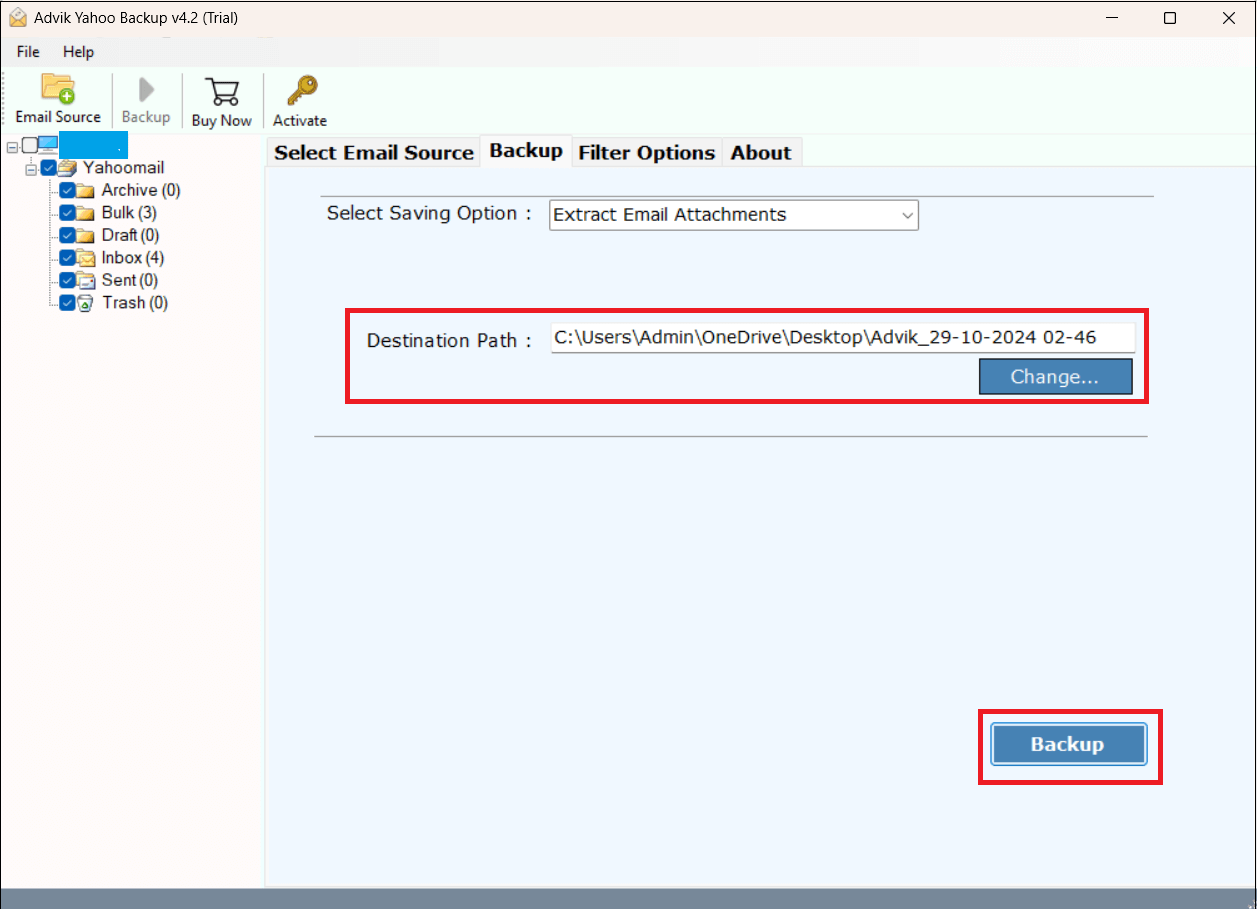Select the Trash (0) folder label
The height and width of the screenshot is (909, 1257).
coord(135,303)
